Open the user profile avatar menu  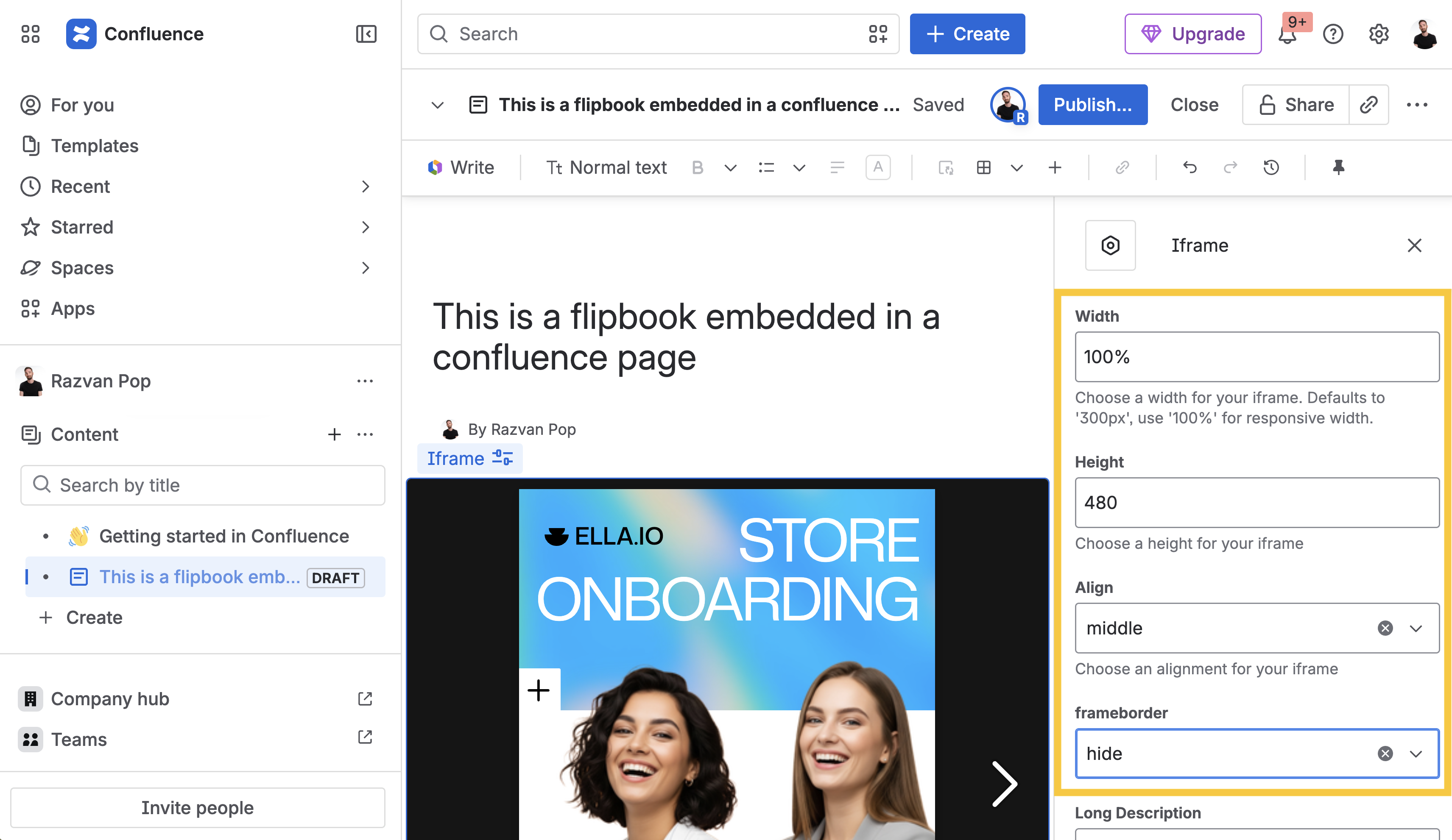(1424, 34)
